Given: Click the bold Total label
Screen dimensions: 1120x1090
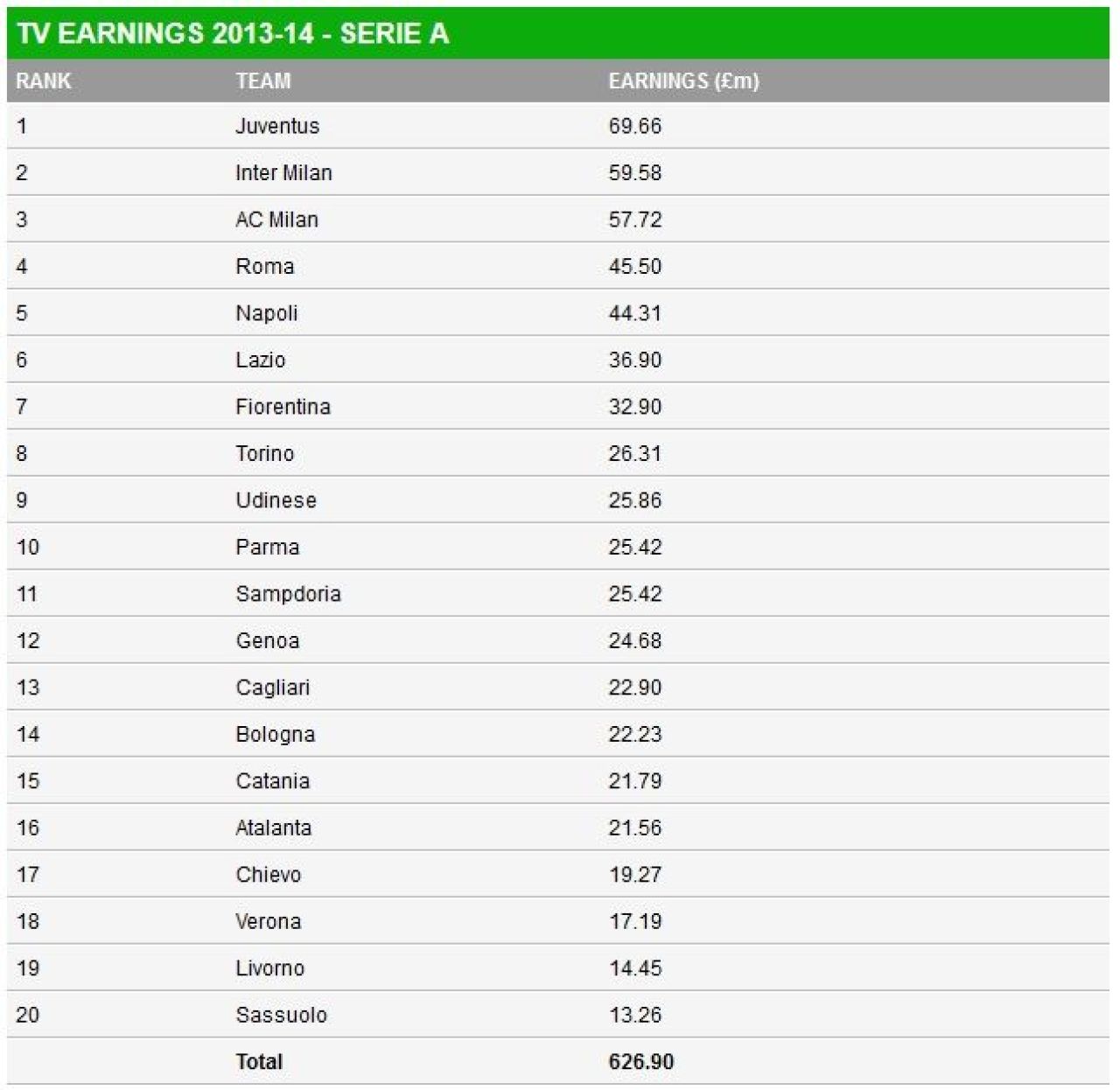Looking at the screenshot, I should [259, 1062].
